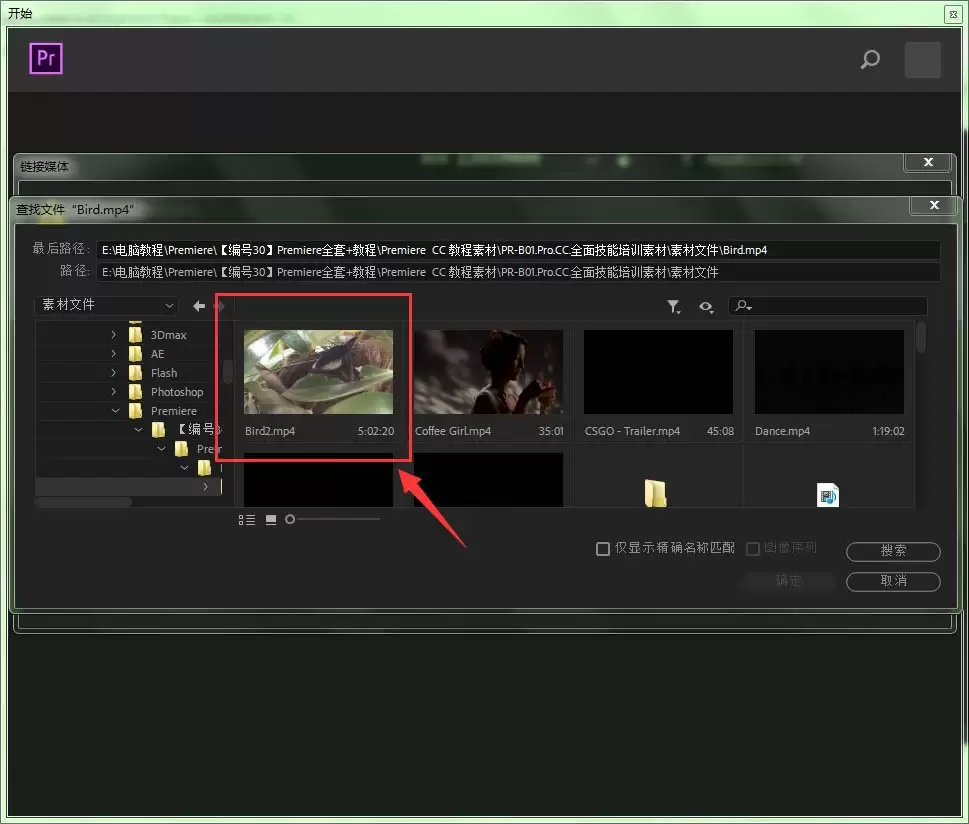Switch to list view icon

[x=247, y=520]
